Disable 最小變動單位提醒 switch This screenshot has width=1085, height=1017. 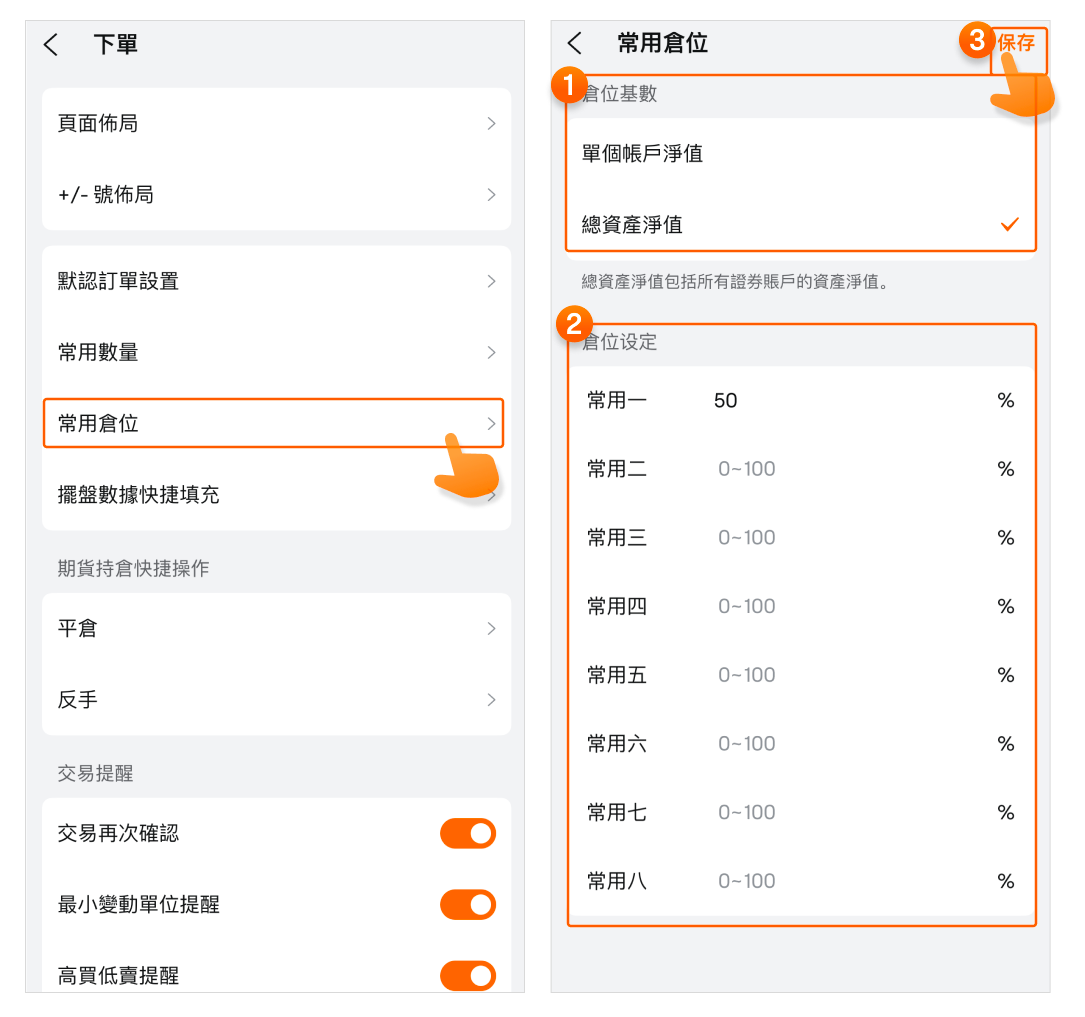tap(467, 905)
